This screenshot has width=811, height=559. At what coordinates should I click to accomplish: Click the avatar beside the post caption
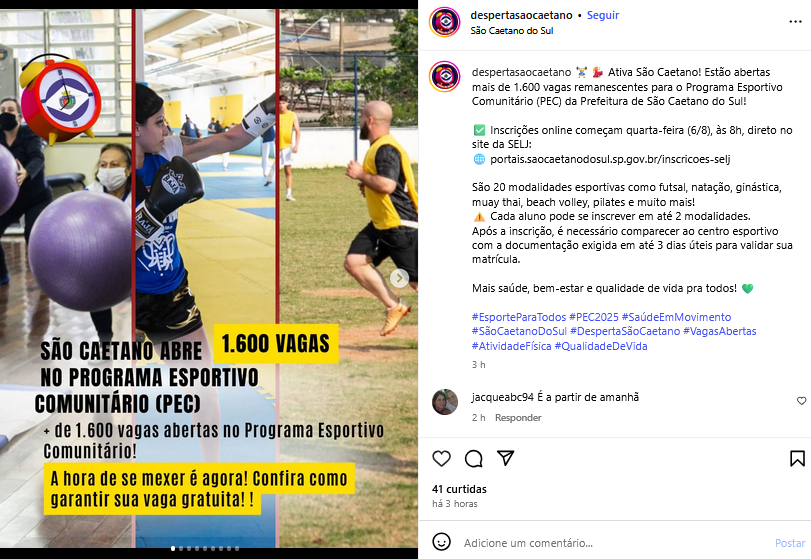pyautogui.click(x=444, y=77)
